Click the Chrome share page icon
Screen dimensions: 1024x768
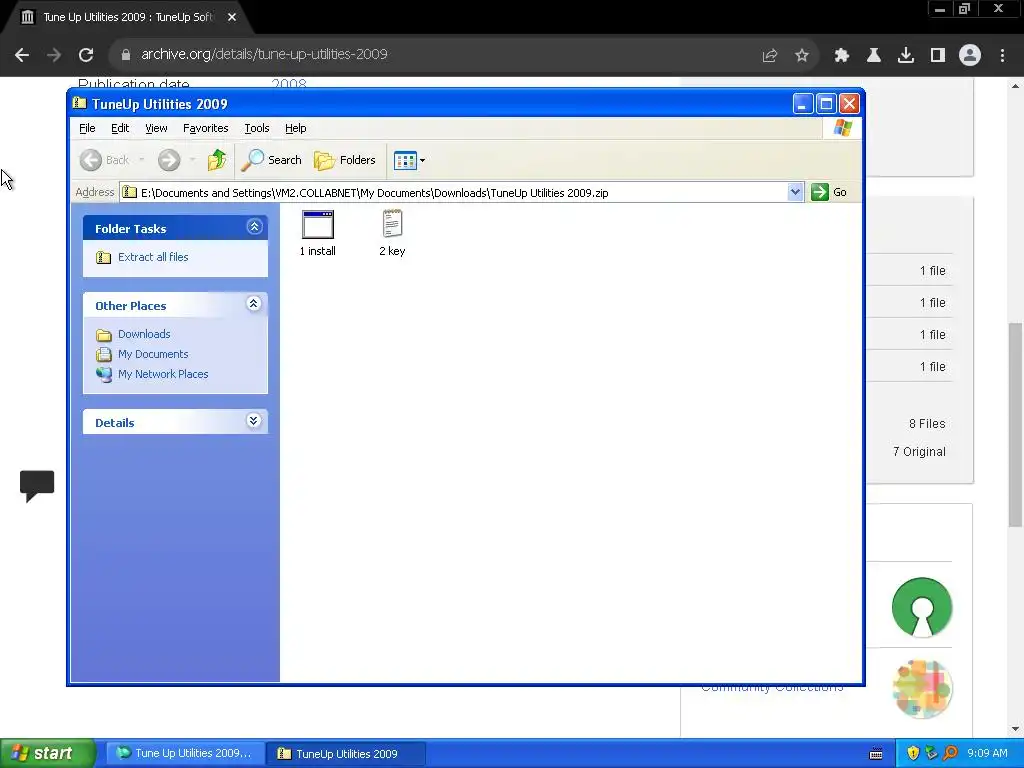770,56
